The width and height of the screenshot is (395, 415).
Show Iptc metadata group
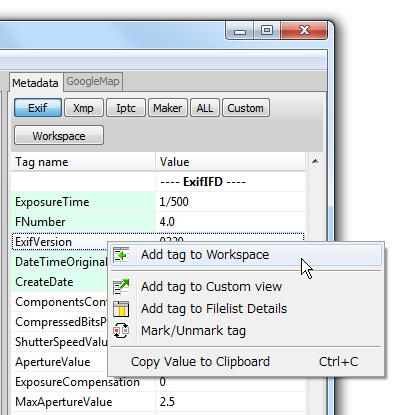click(x=126, y=108)
